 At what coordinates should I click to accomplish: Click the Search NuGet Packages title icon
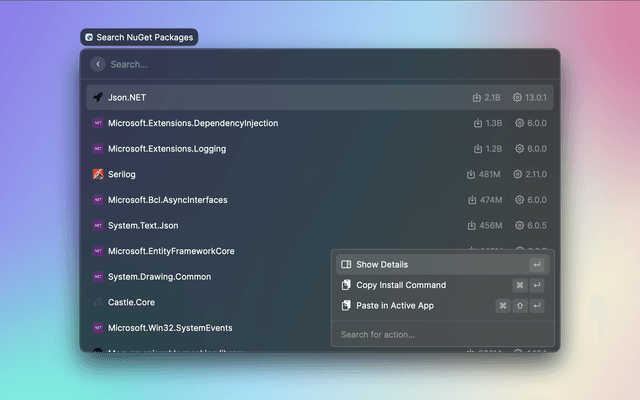pos(89,37)
